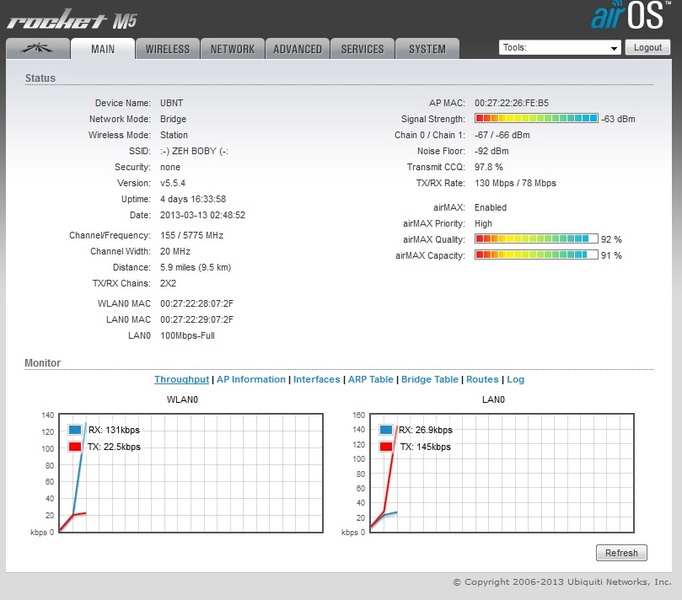Click WLAN0 MAC value 00:27:22:28:07:2F
This screenshot has width=682, height=600.
click(197, 304)
